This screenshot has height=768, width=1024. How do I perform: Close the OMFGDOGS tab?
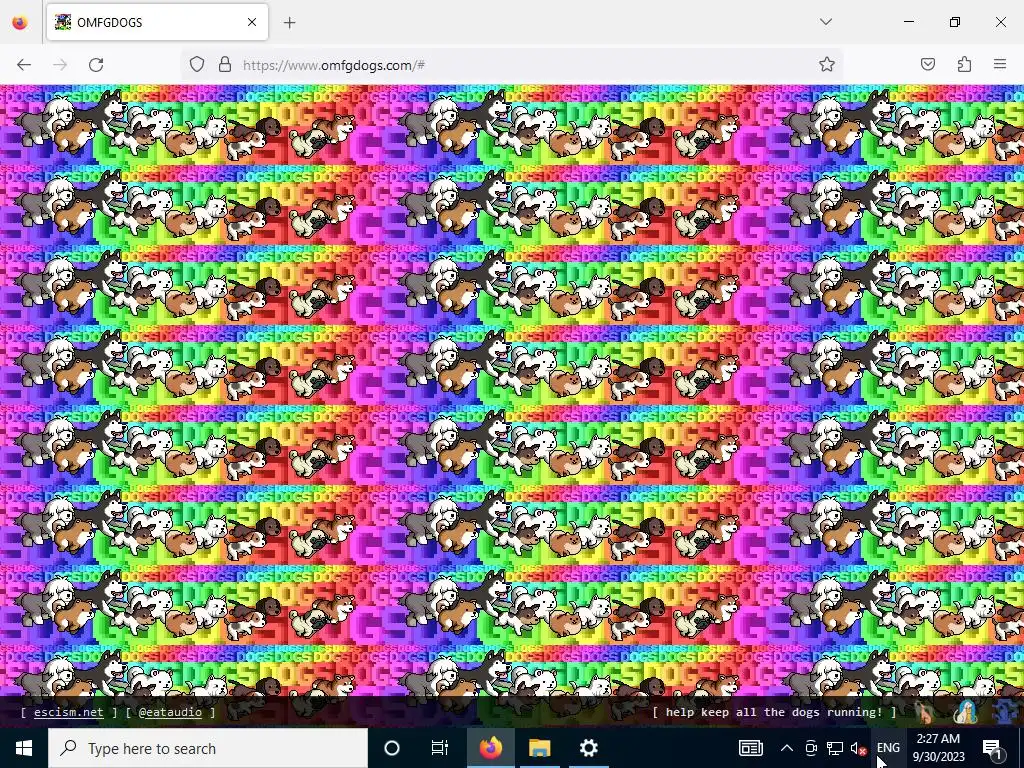pyautogui.click(x=252, y=22)
